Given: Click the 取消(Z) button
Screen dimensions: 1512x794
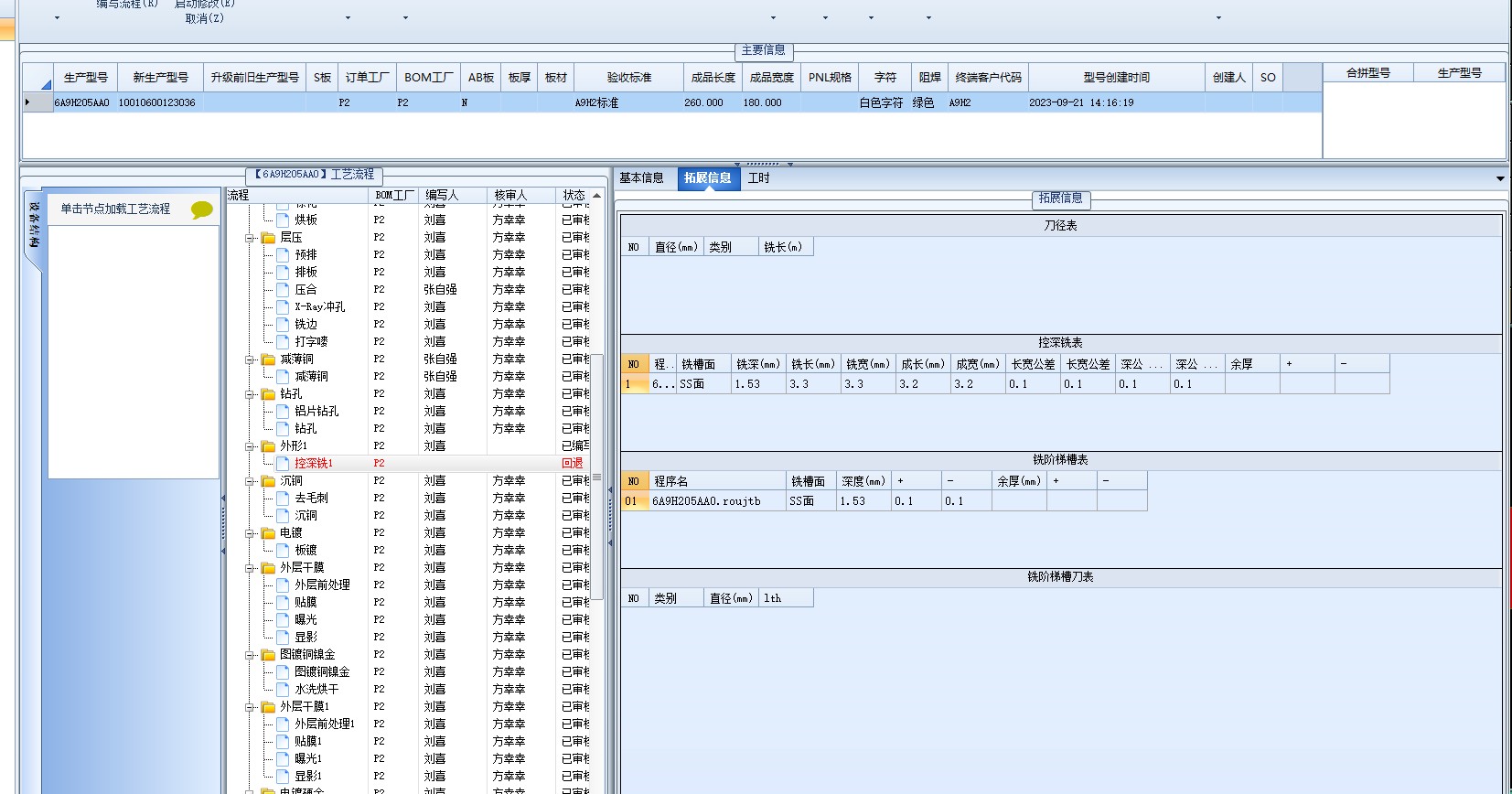Looking at the screenshot, I should pos(204,18).
